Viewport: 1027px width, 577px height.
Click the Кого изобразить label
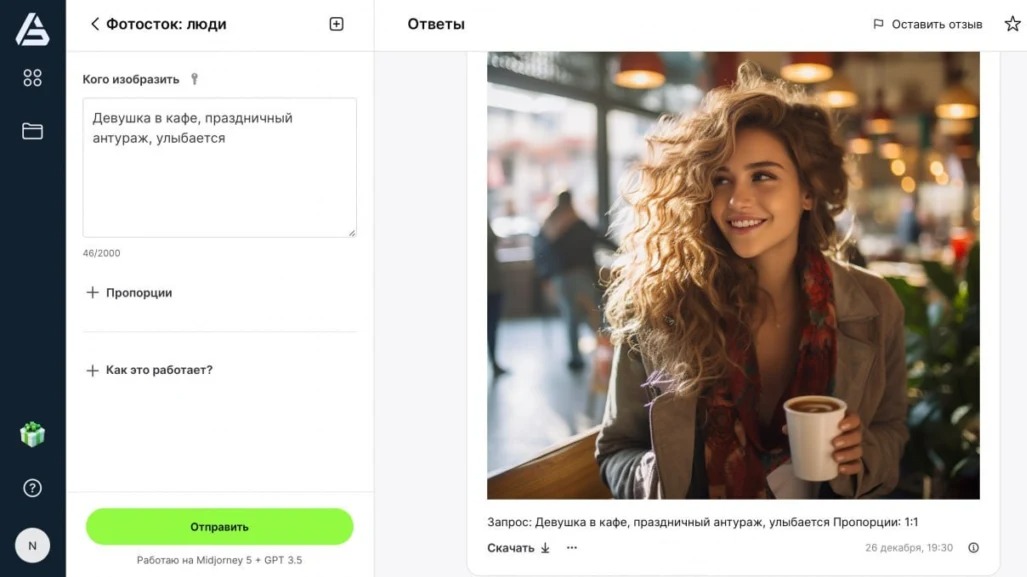pos(130,79)
